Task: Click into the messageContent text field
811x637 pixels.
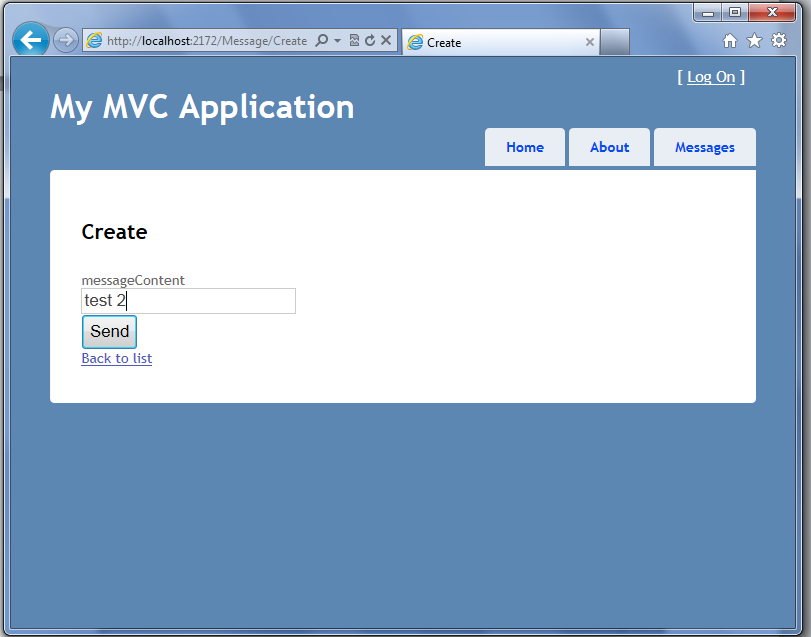Action: coord(188,301)
